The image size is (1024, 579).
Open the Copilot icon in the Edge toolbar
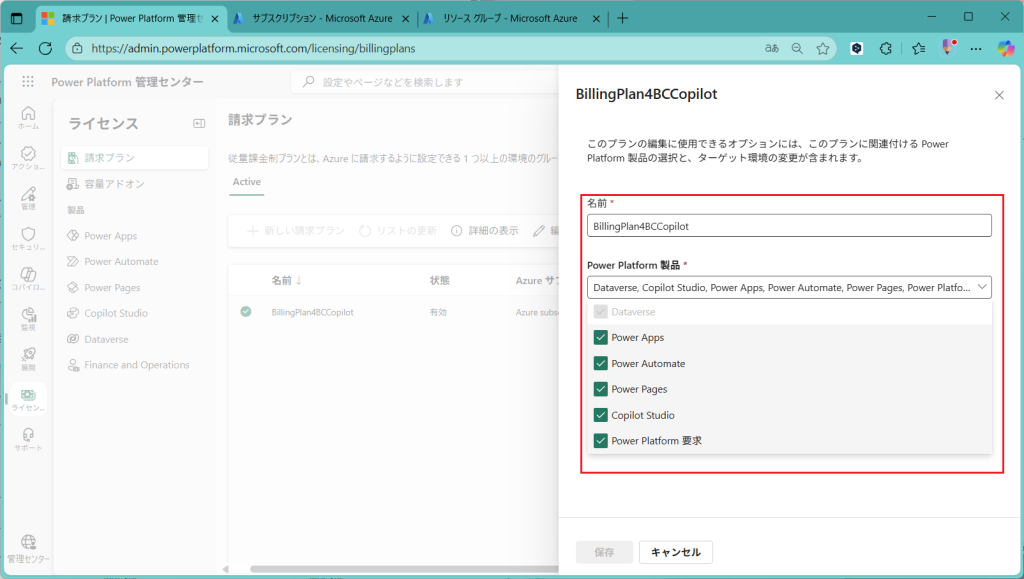tap(1006, 48)
